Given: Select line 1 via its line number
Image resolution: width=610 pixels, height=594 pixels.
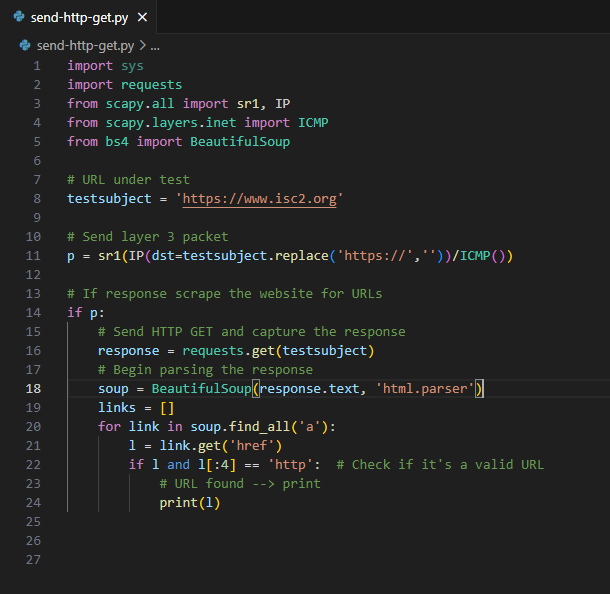Looking at the screenshot, I should [37, 66].
